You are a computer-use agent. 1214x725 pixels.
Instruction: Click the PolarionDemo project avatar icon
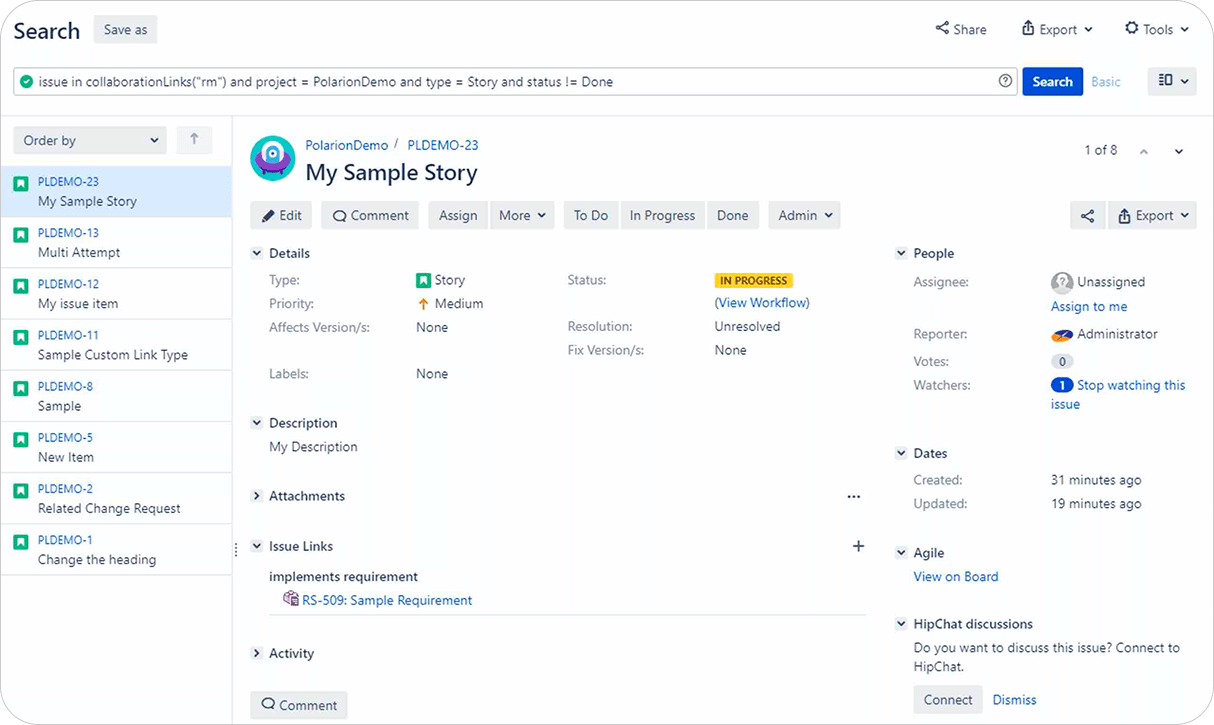point(272,158)
